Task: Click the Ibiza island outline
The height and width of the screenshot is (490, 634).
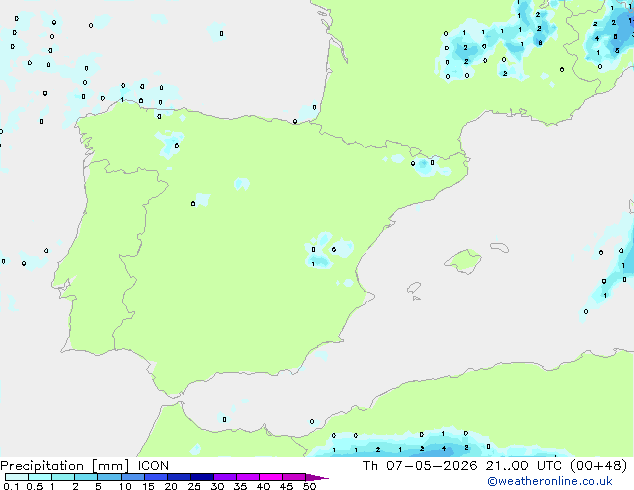Action: point(414,288)
